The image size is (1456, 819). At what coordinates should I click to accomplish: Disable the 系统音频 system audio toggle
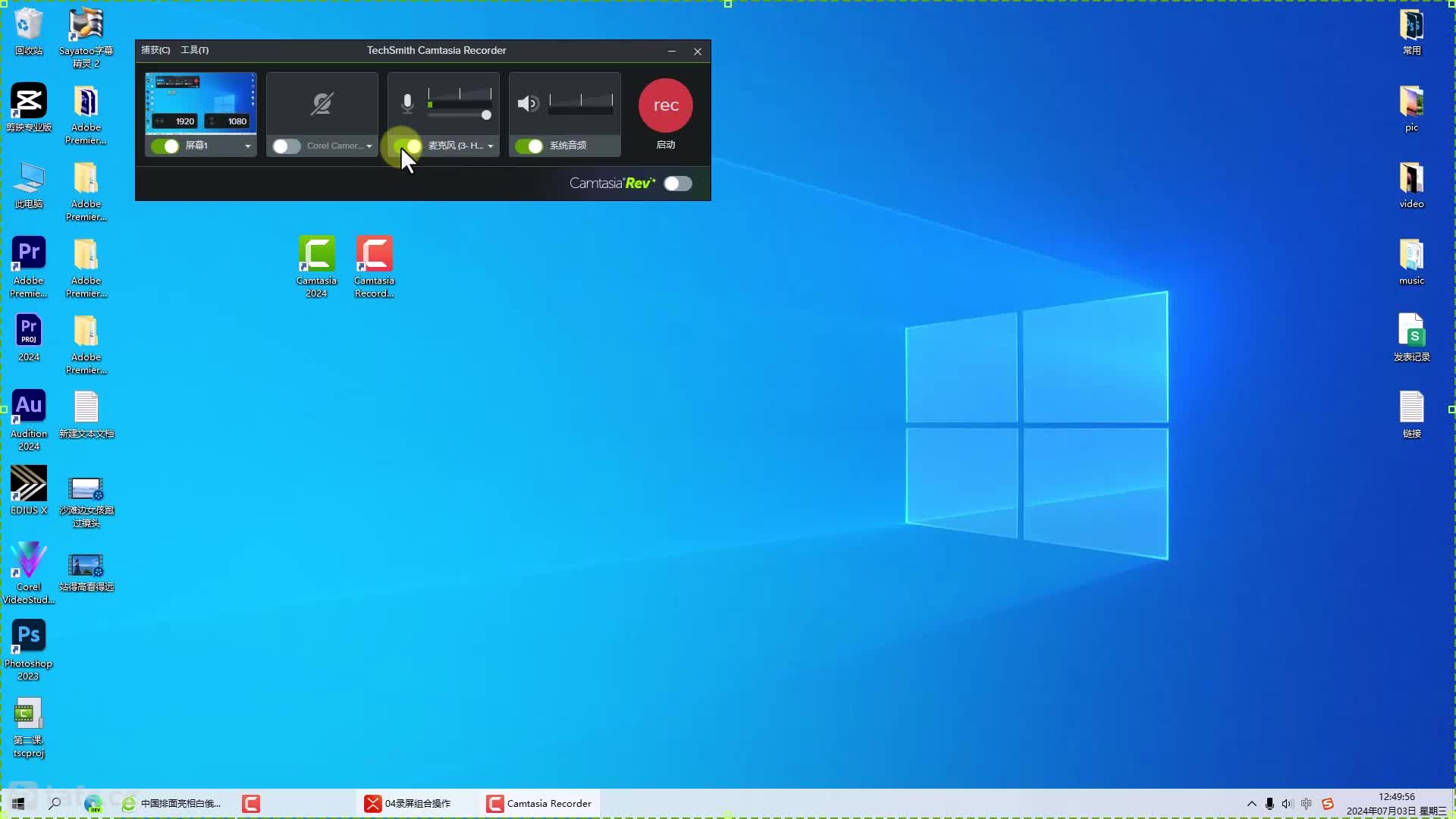point(529,146)
